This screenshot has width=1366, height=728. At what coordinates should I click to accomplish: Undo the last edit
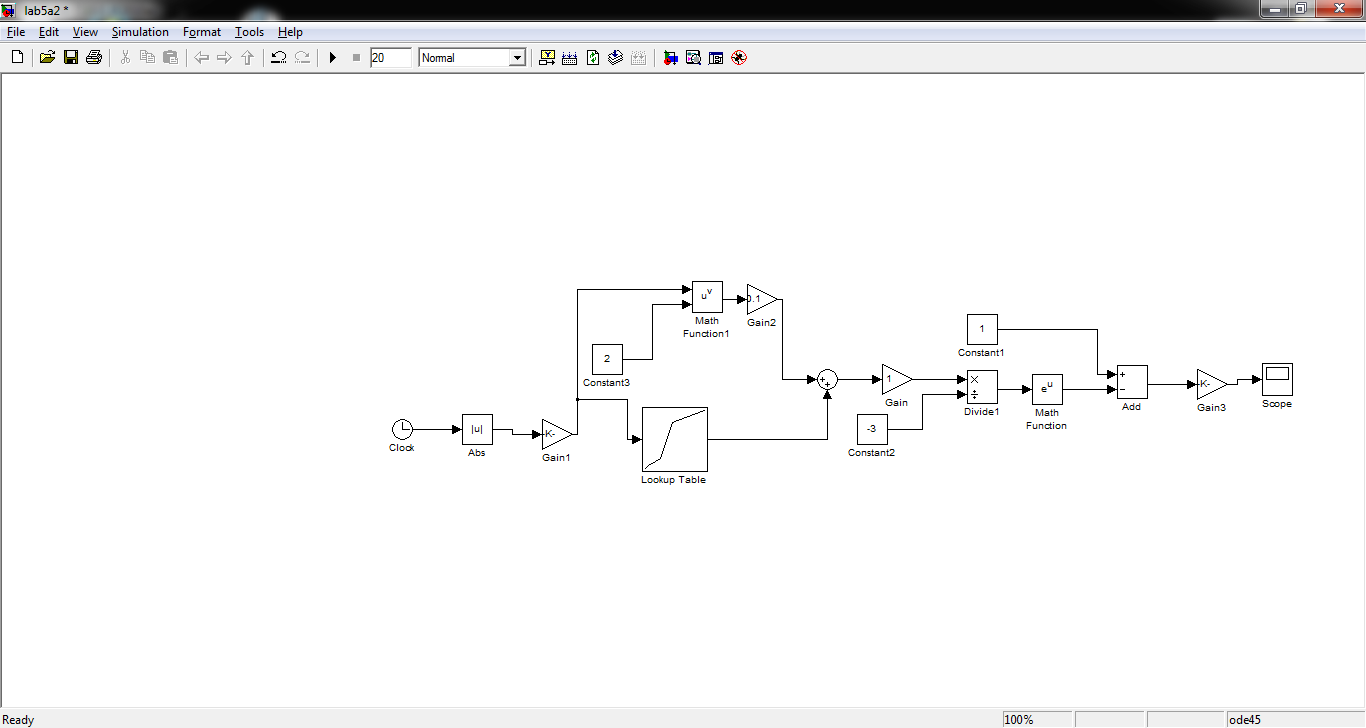tap(279, 58)
